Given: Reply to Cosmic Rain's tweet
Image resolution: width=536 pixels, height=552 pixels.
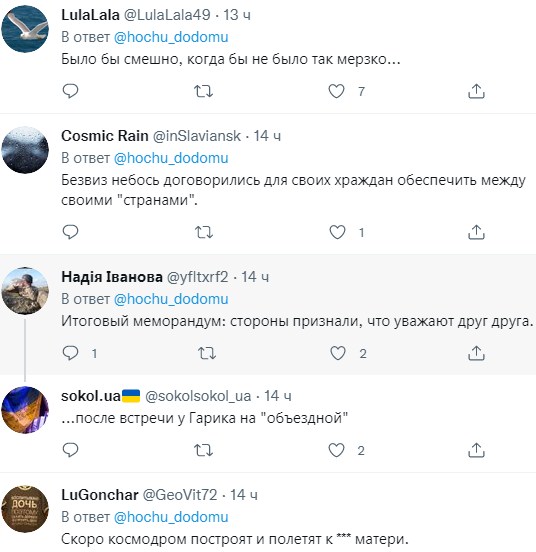Looking at the screenshot, I should coord(70,232).
